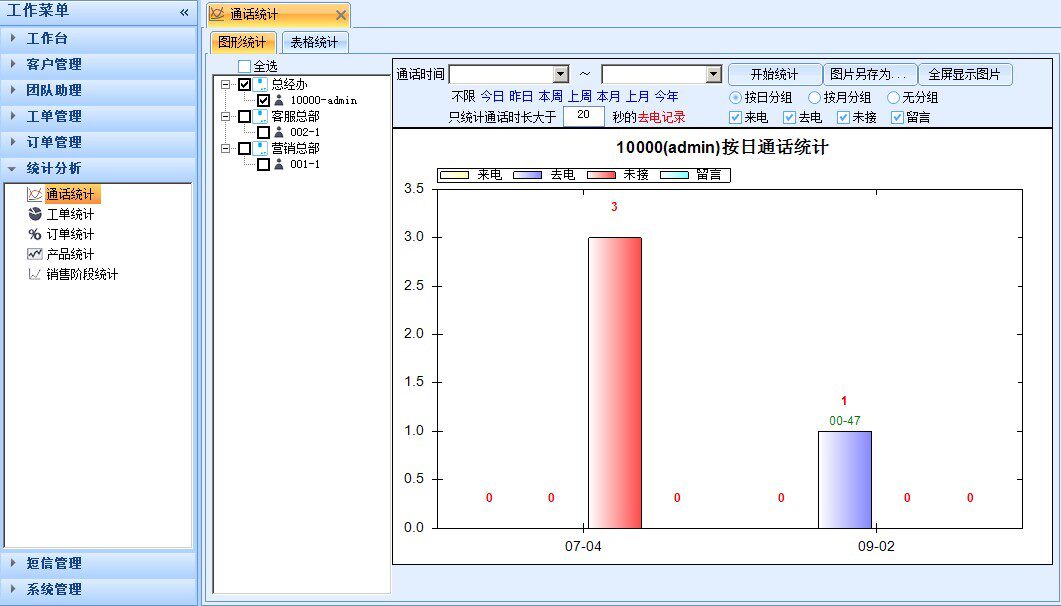Open 产品统计 line chart icon
Screen dimensions: 1061x606
click(x=35, y=254)
